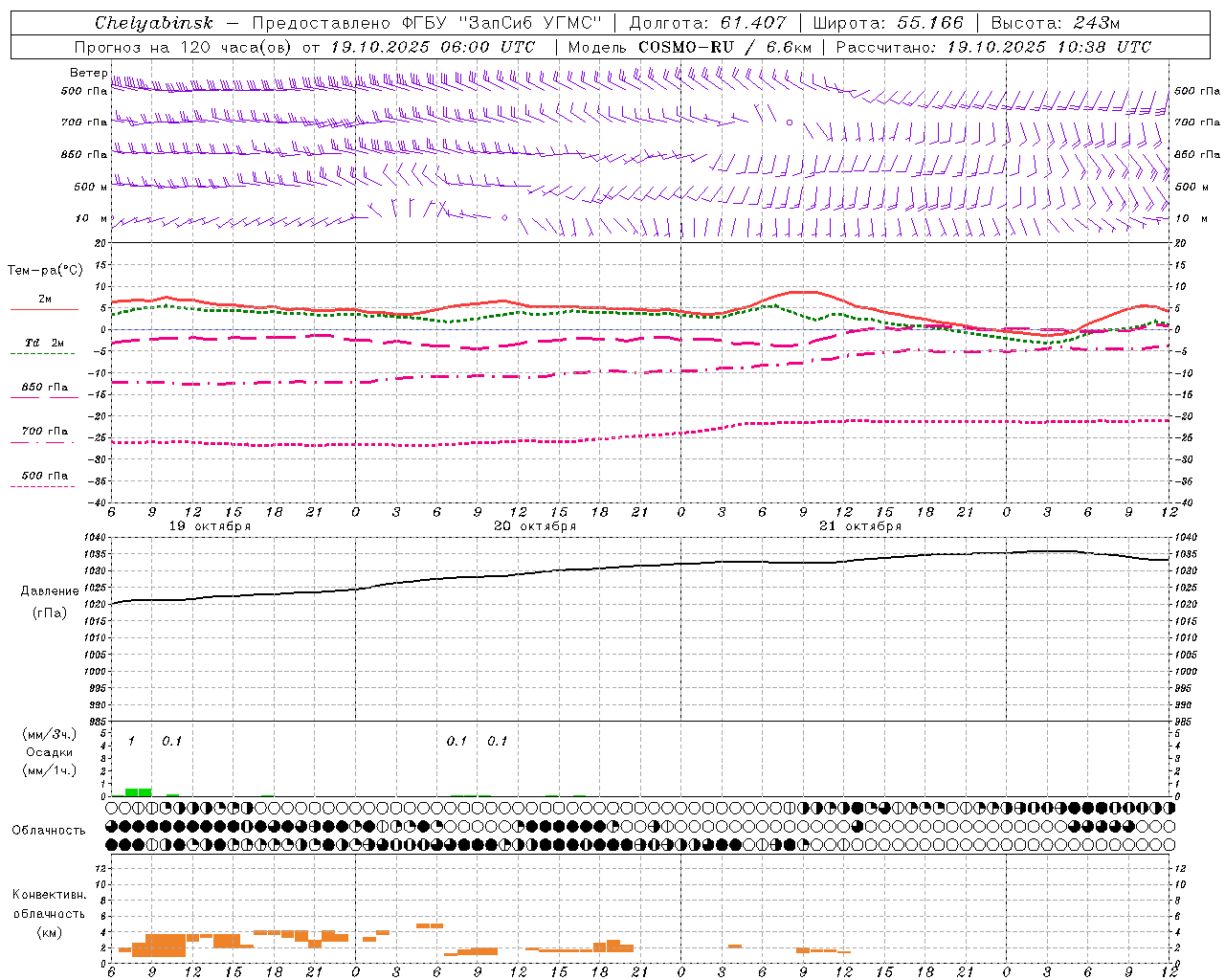The height and width of the screenshot is (980, 1225).
Task: Select the Широта: 55.166 text
Action: [888, 23]
